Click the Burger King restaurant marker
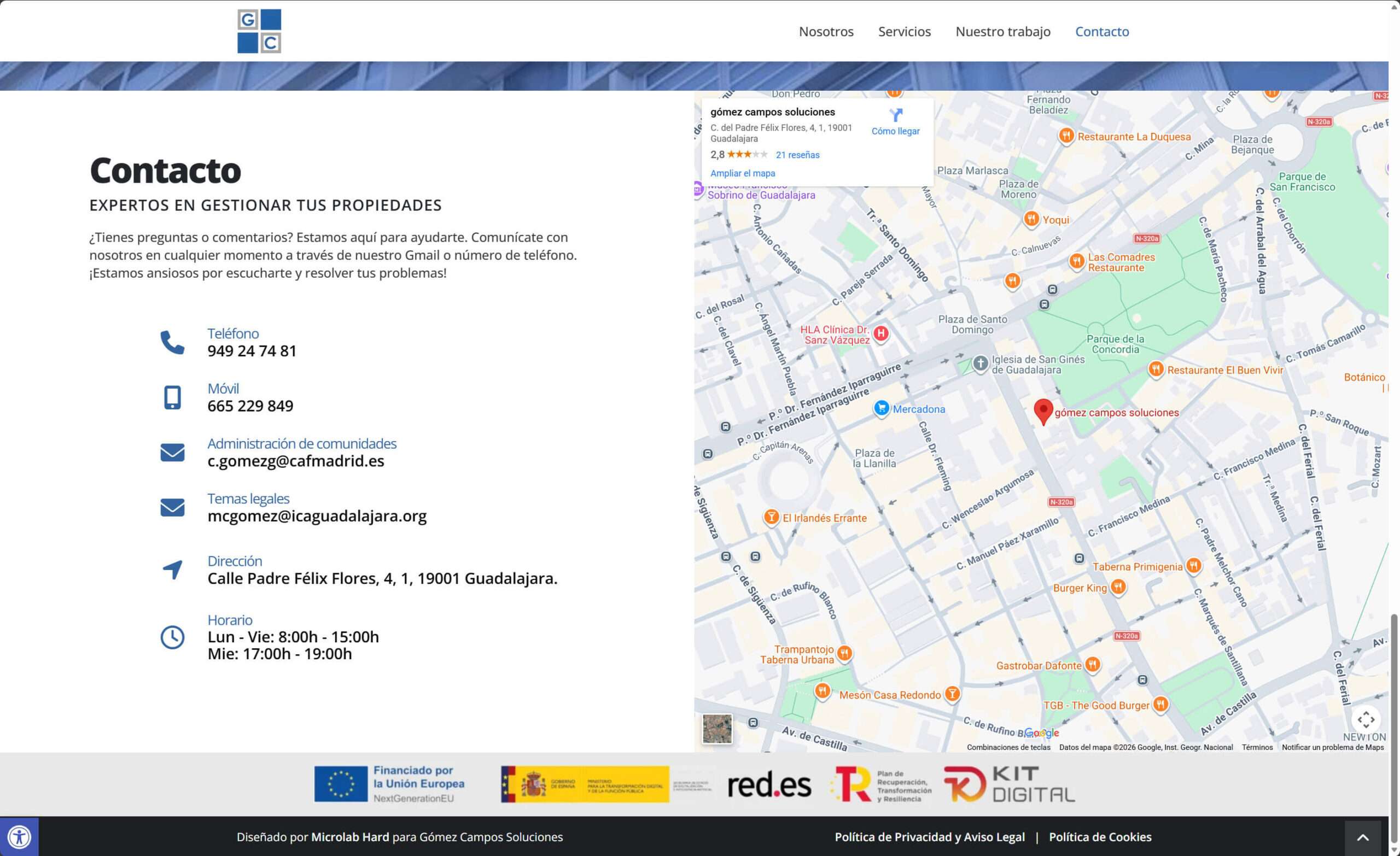The height and width of the screenshot is (856, 1400). point(1118,586)
